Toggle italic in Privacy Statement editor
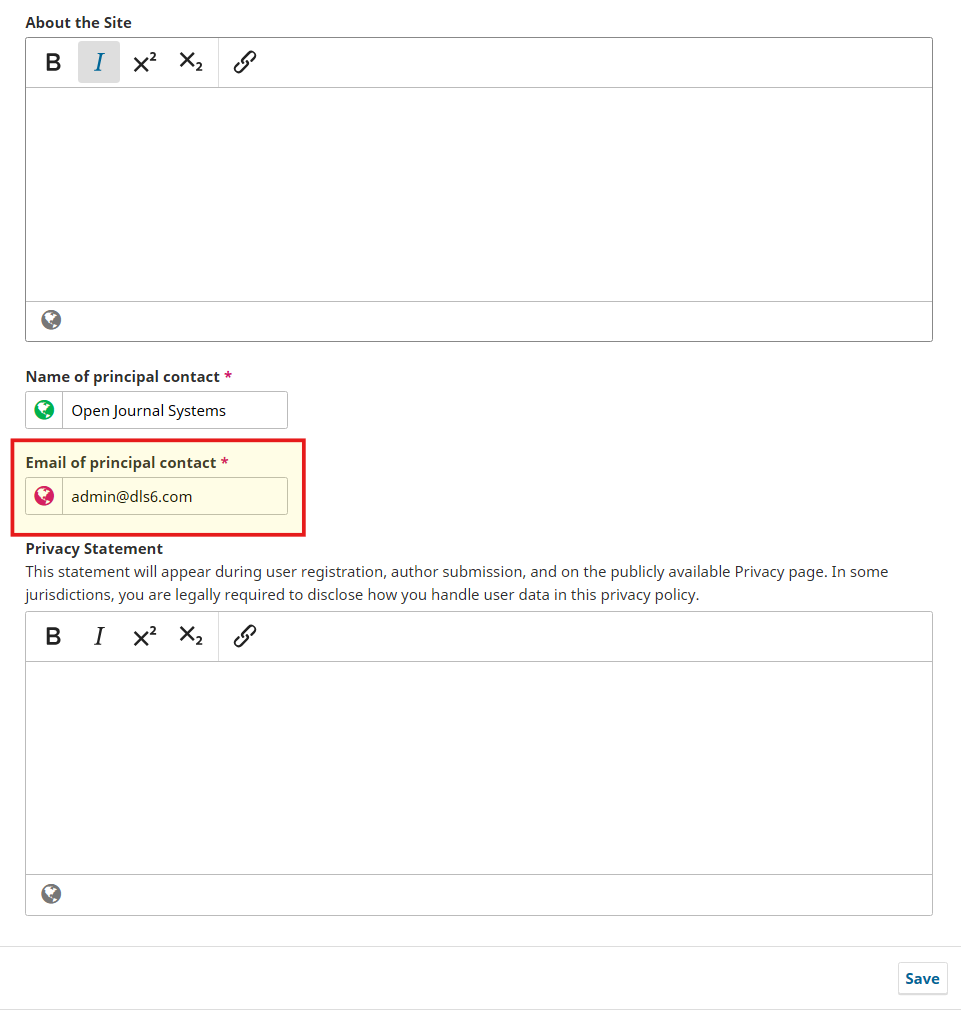The height and width of the screenshot is (1012, 961). [99, 636]
